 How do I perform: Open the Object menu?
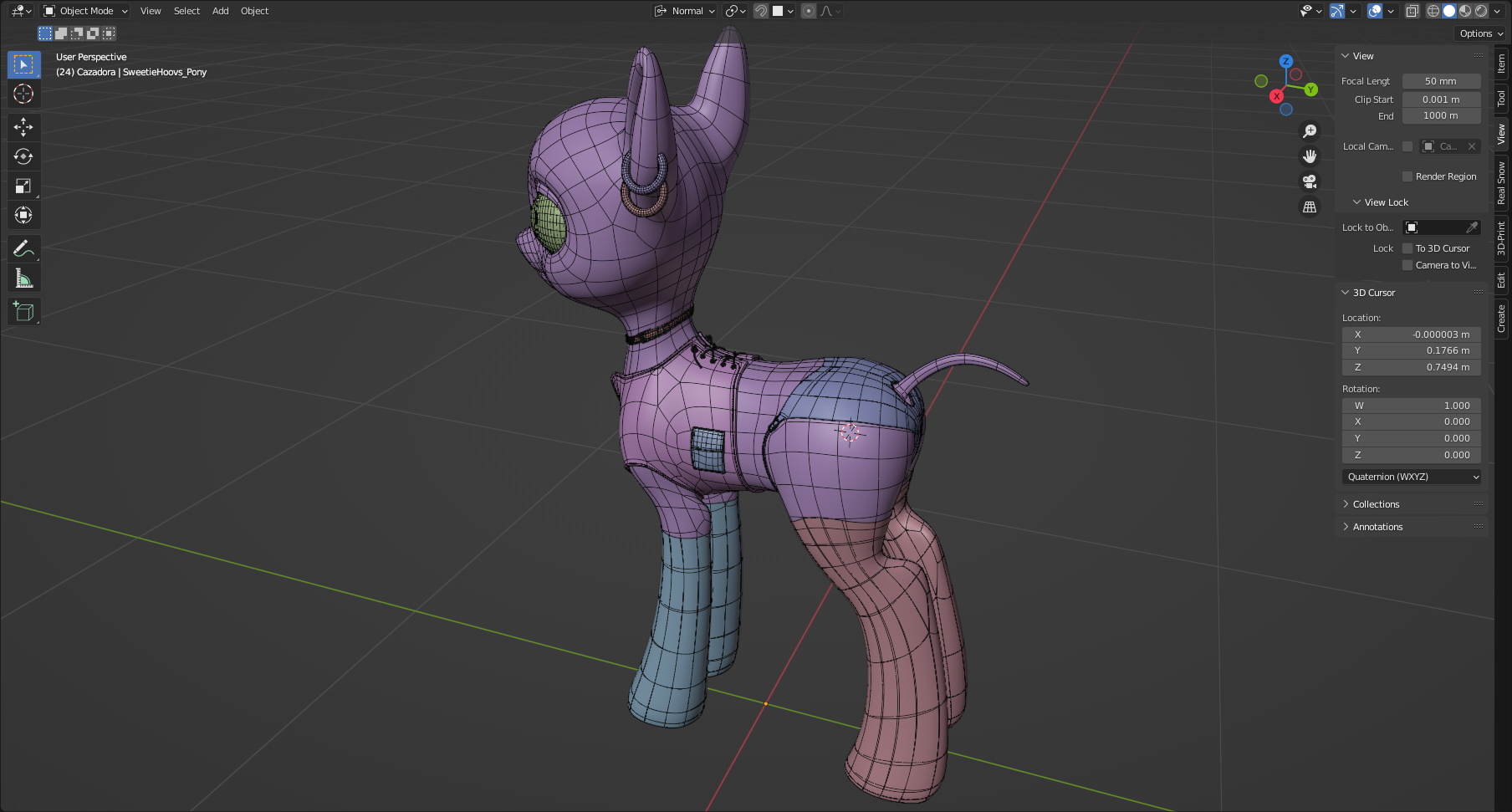pyautogui.click(x=254, y=11)
